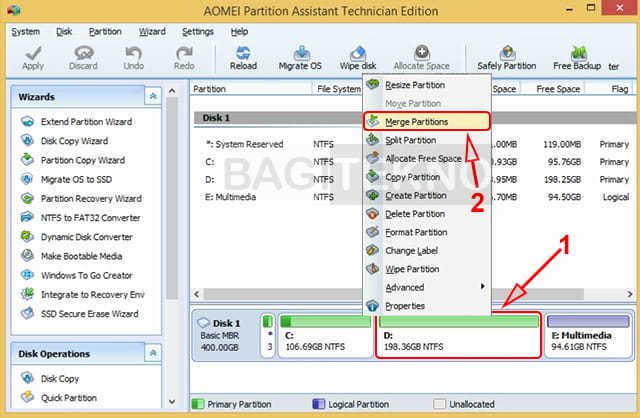This screenshot has width=640, height=418.
Task: Click the partition list scroll-left arrow
Action: (x=197, y=294)
